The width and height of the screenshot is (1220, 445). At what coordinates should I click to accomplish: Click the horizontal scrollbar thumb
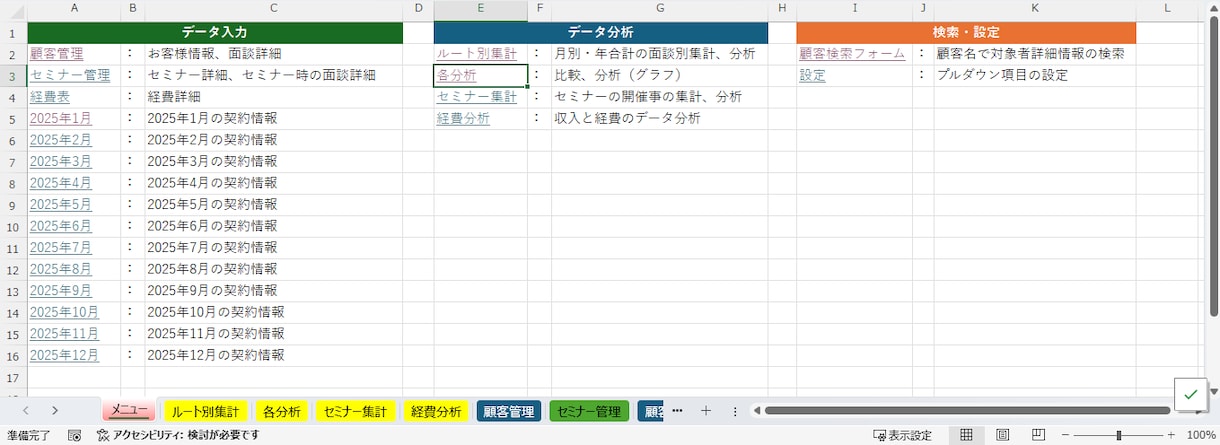967,411
